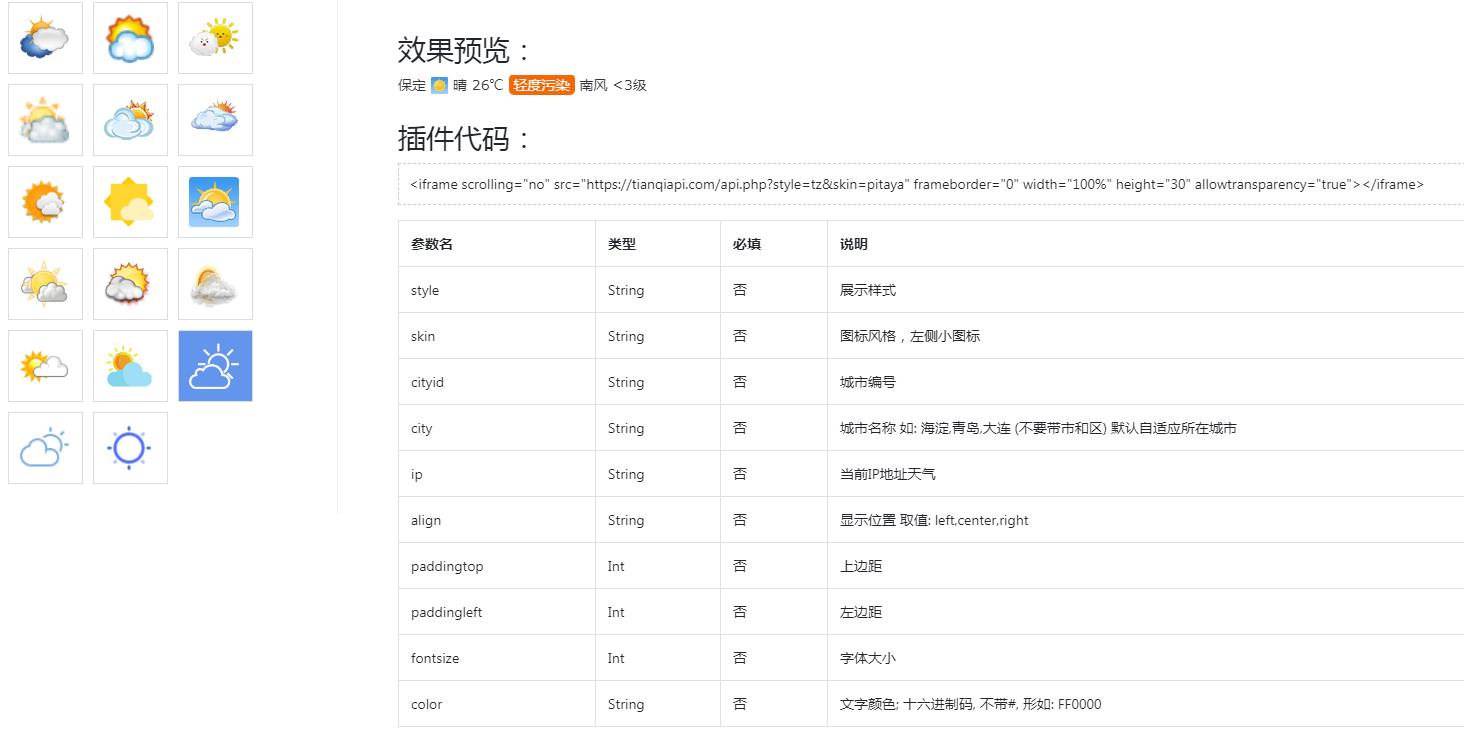The width and height of the screenshot is (1464, 741).
Task: Click 保定 city name in preview
Action: coord(412,85)
